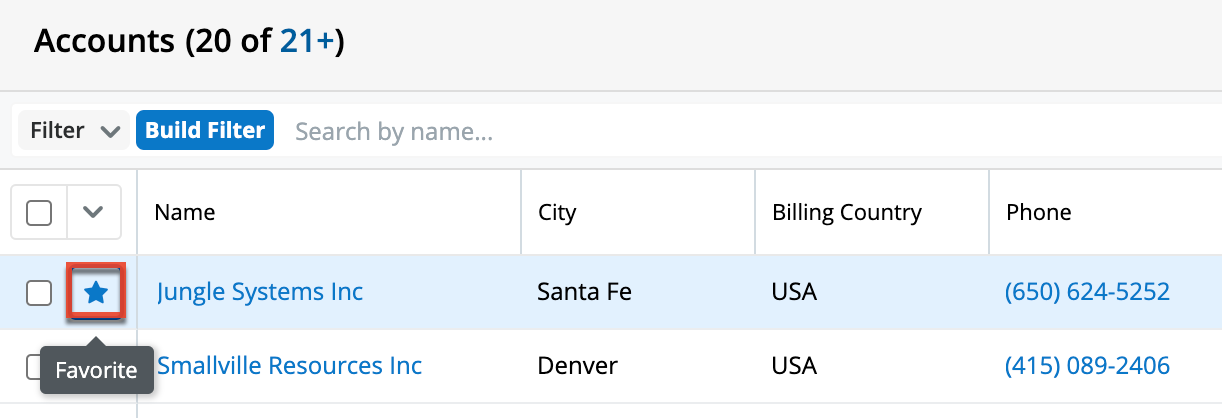
Task: Open the Filter dropdown
Action: click(74, 131)
